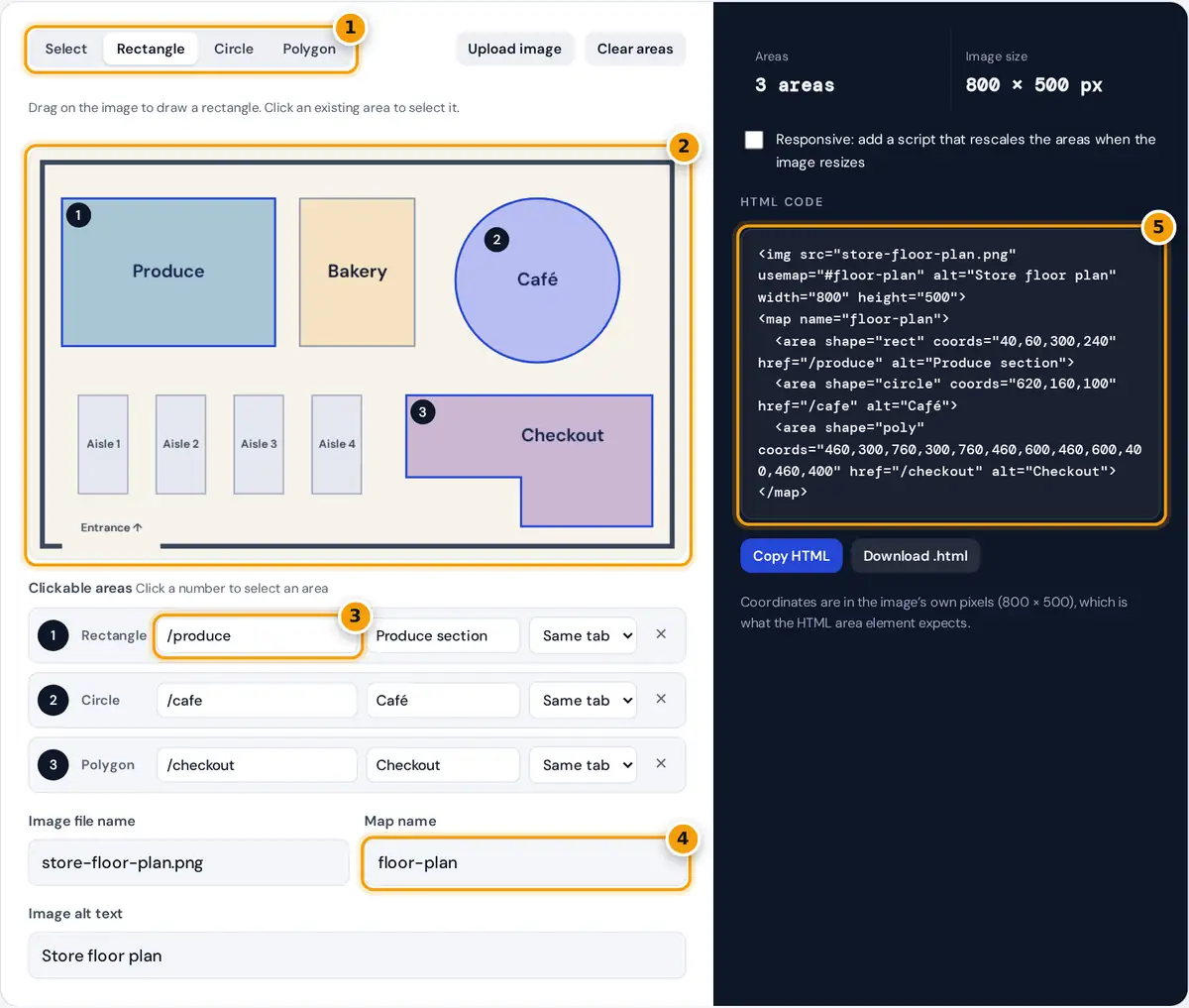Click inside the HTML code output box
This screenshot has height=1008, width=1189.
[950, 374]
